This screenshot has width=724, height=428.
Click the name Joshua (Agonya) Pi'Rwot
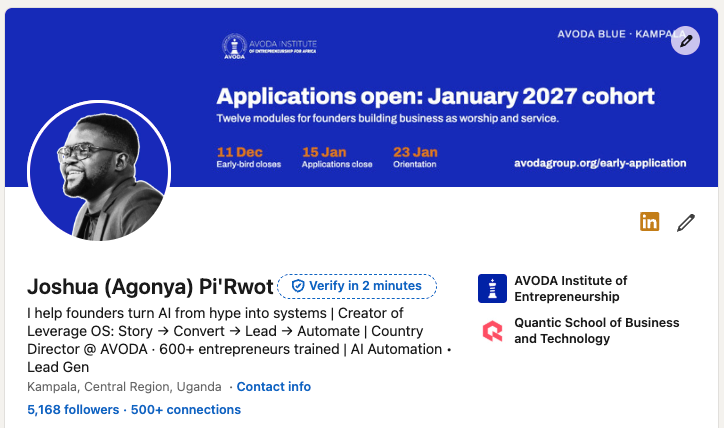click(150, 287)
